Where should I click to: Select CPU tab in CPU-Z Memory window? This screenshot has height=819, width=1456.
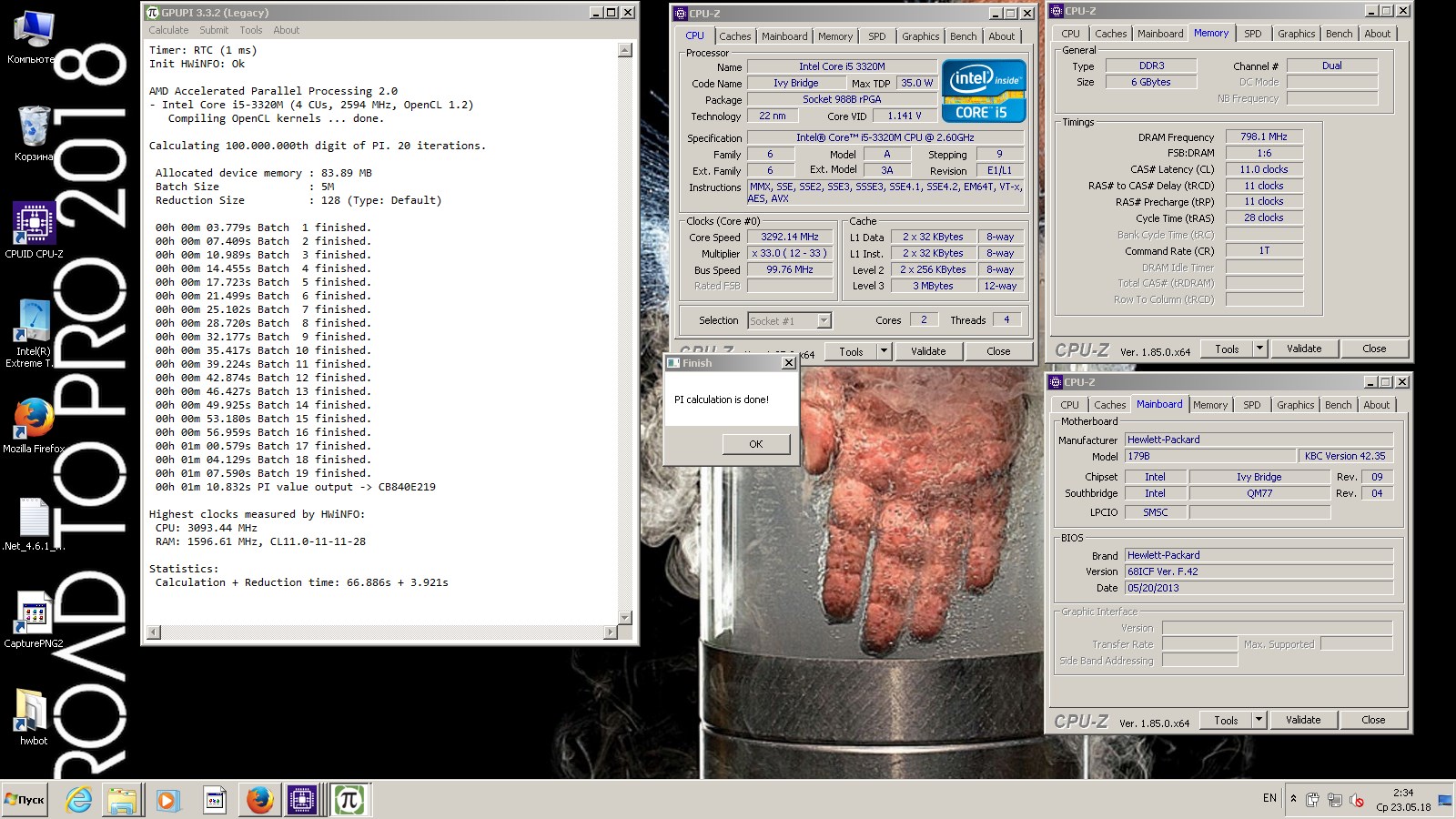click(1071, 34)
